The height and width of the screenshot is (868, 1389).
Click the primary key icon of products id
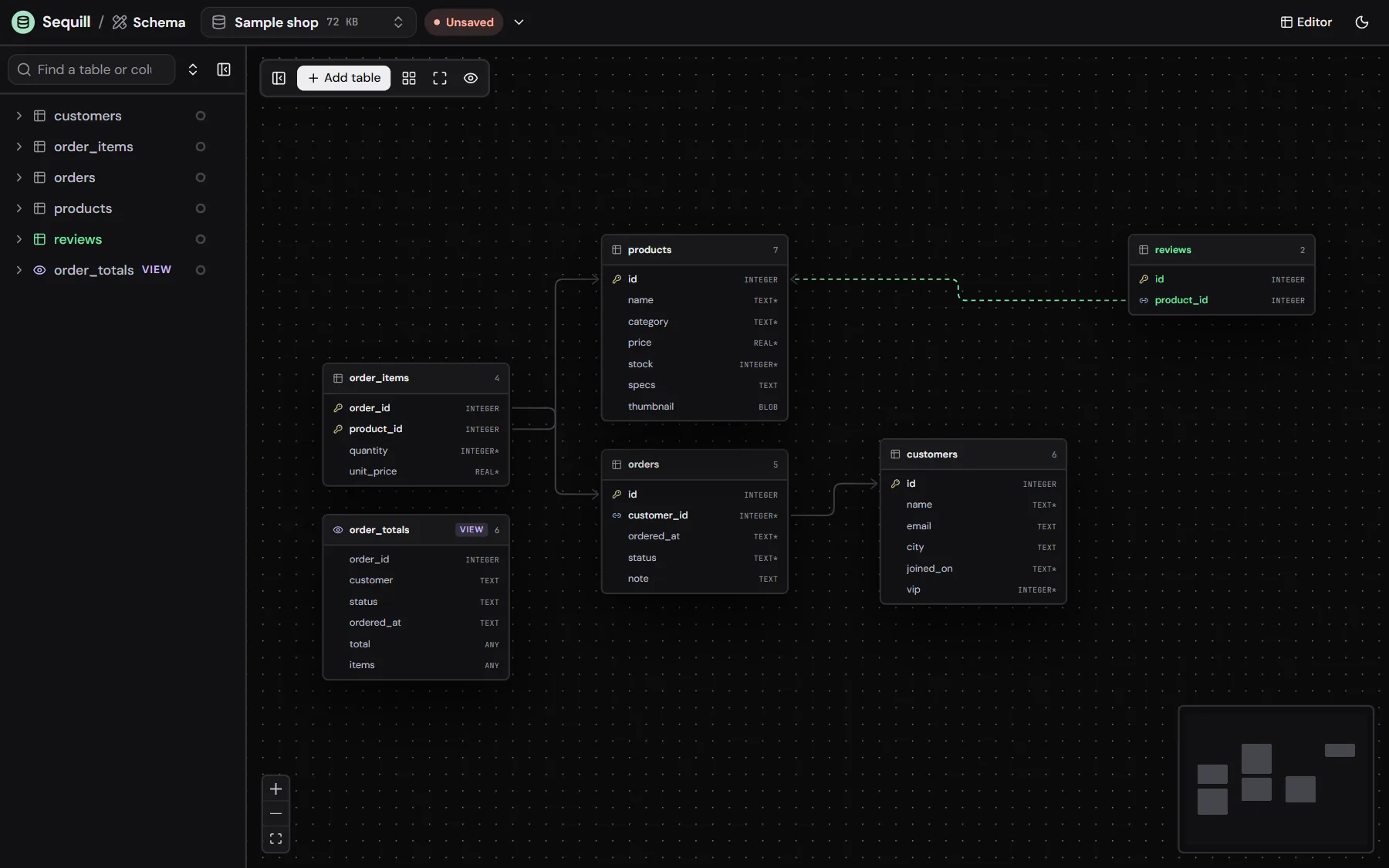click(x=617, y=279)
